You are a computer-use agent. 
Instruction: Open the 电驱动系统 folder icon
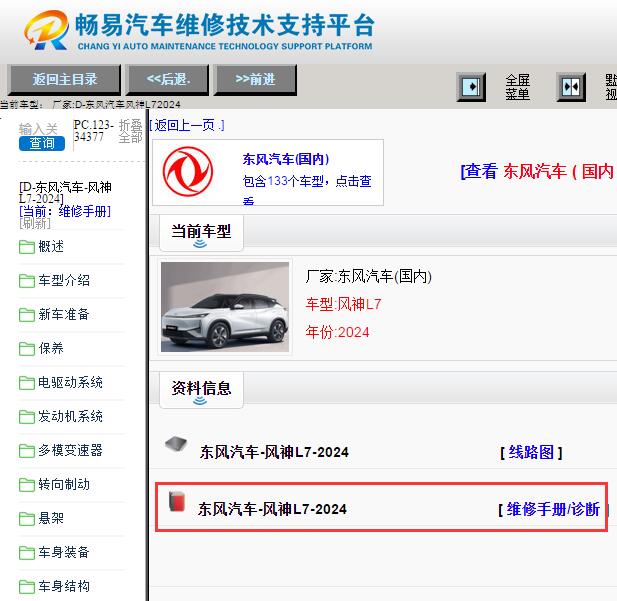pyautogui.click(x=27, y=383)
